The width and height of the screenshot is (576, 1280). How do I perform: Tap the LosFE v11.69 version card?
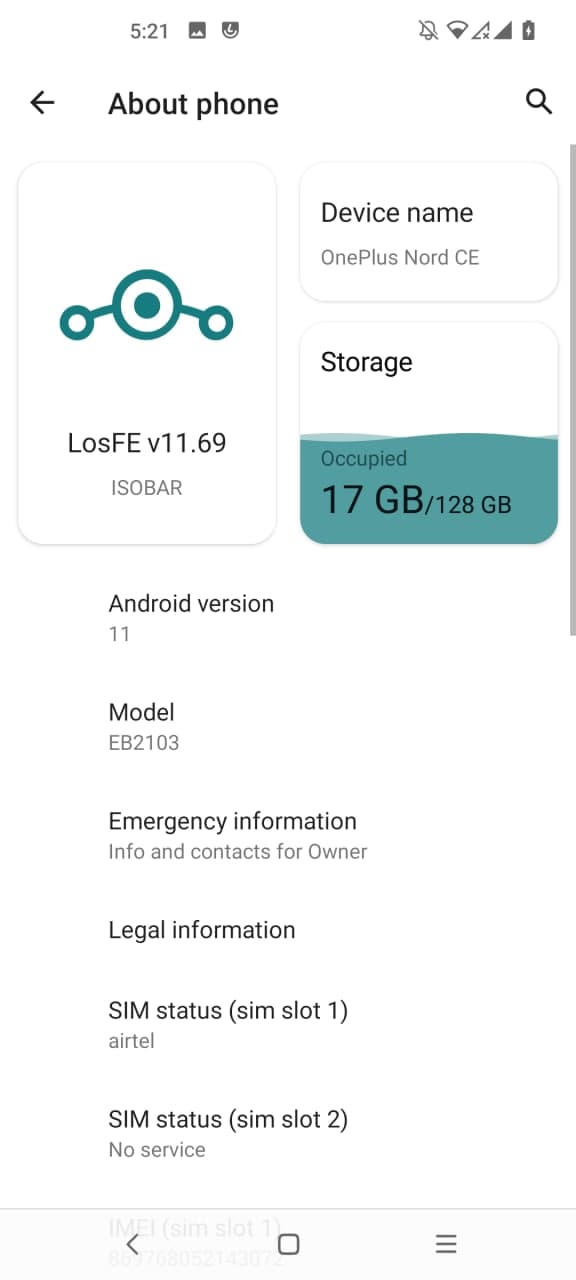[147, 354]
